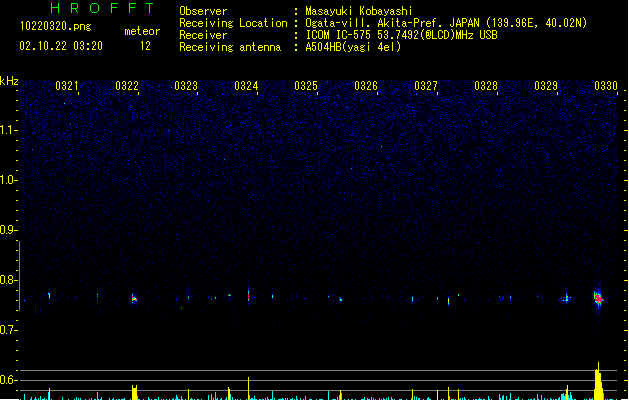This screenshot has width=629, height=400.
Task: Click the 0324 time marker
Action: 246,86
